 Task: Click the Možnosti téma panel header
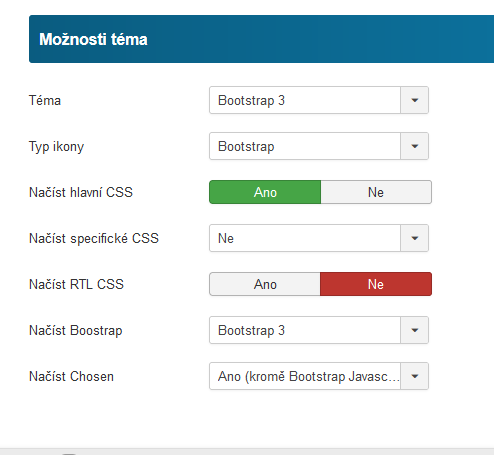point(261,39)
